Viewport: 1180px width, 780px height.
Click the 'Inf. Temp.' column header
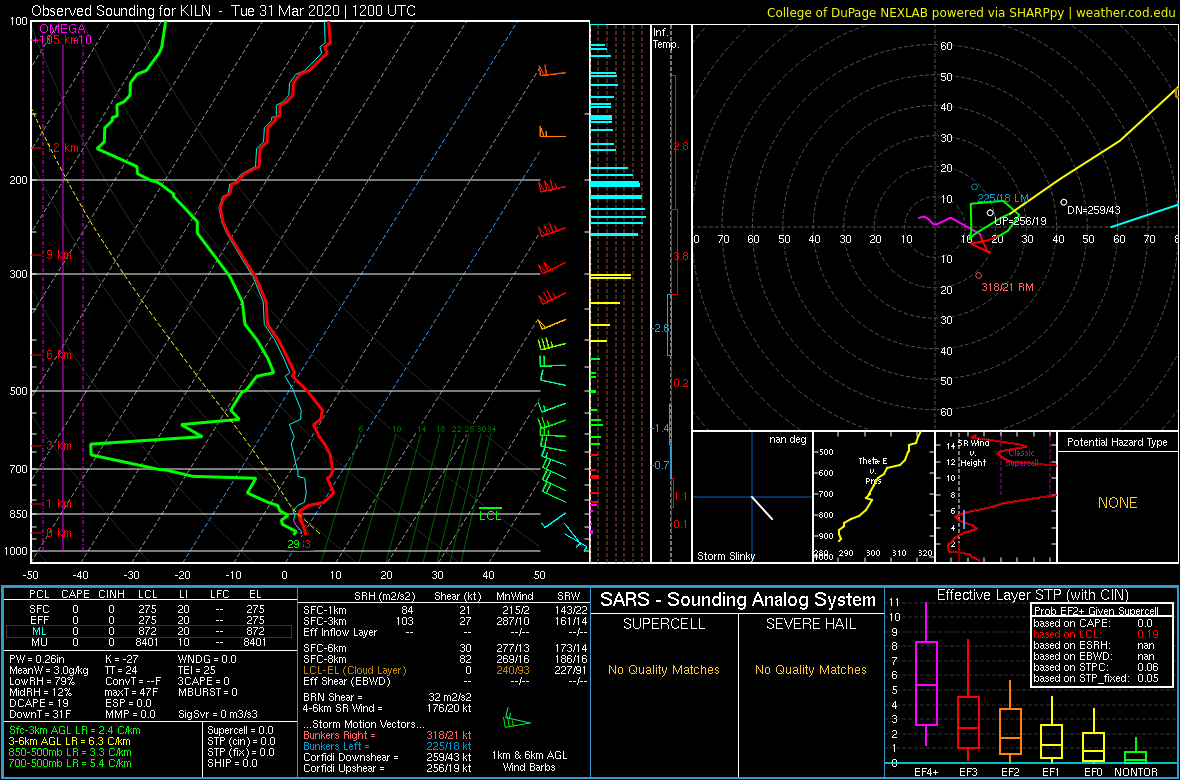(x=666, y=38)
